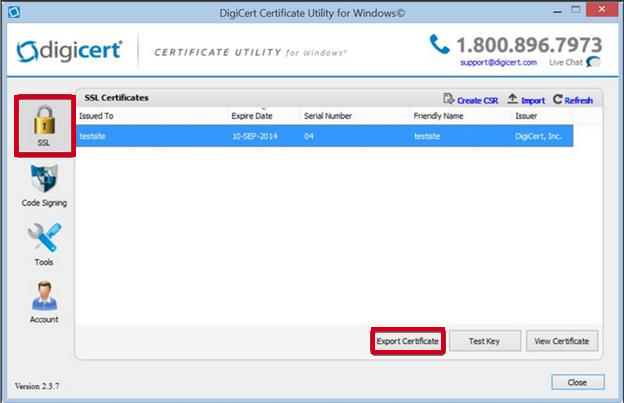Open the Code Signing shield section
Screen dimensions: 624x403
click(44, 185)
